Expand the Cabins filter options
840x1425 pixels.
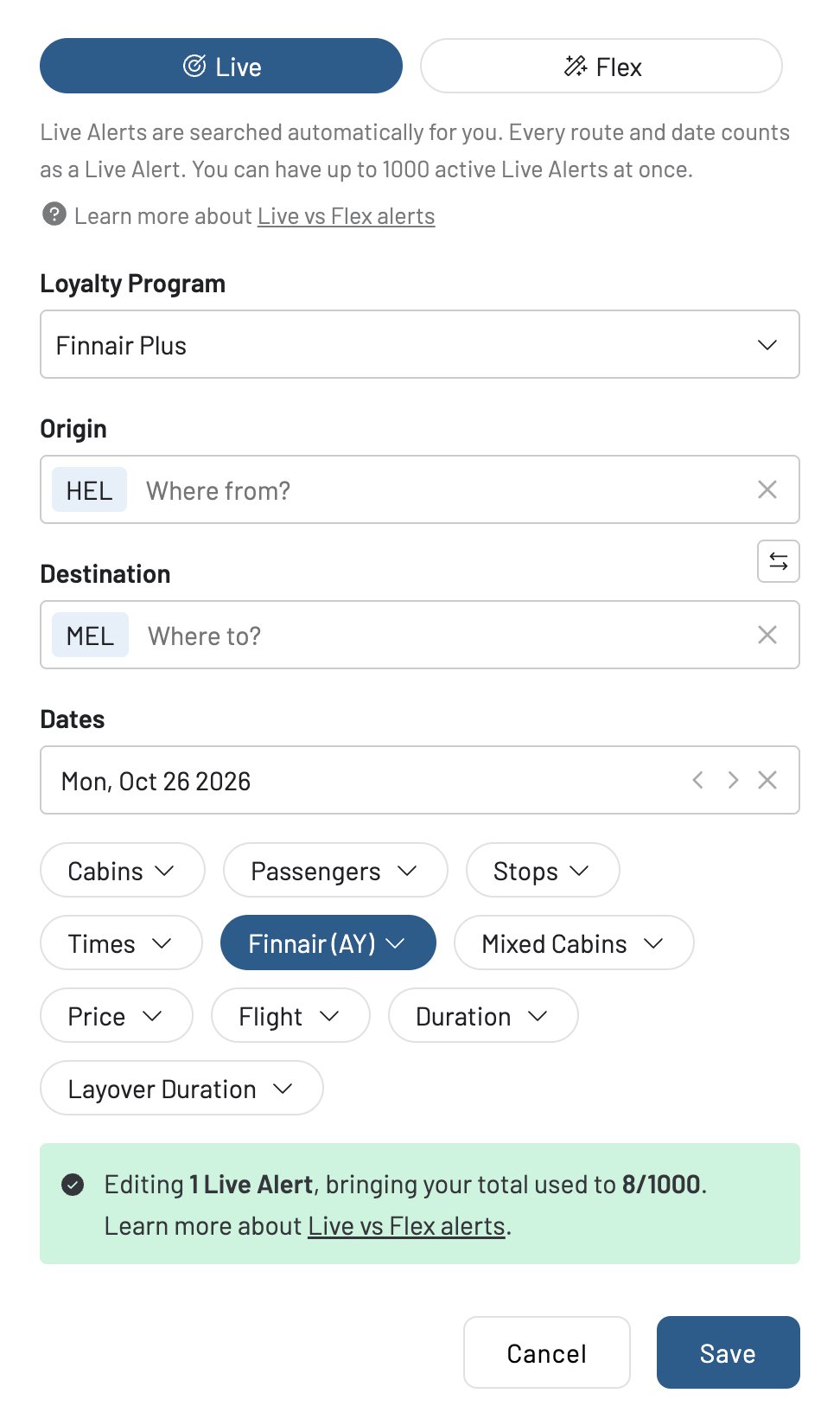pos(121,871)
